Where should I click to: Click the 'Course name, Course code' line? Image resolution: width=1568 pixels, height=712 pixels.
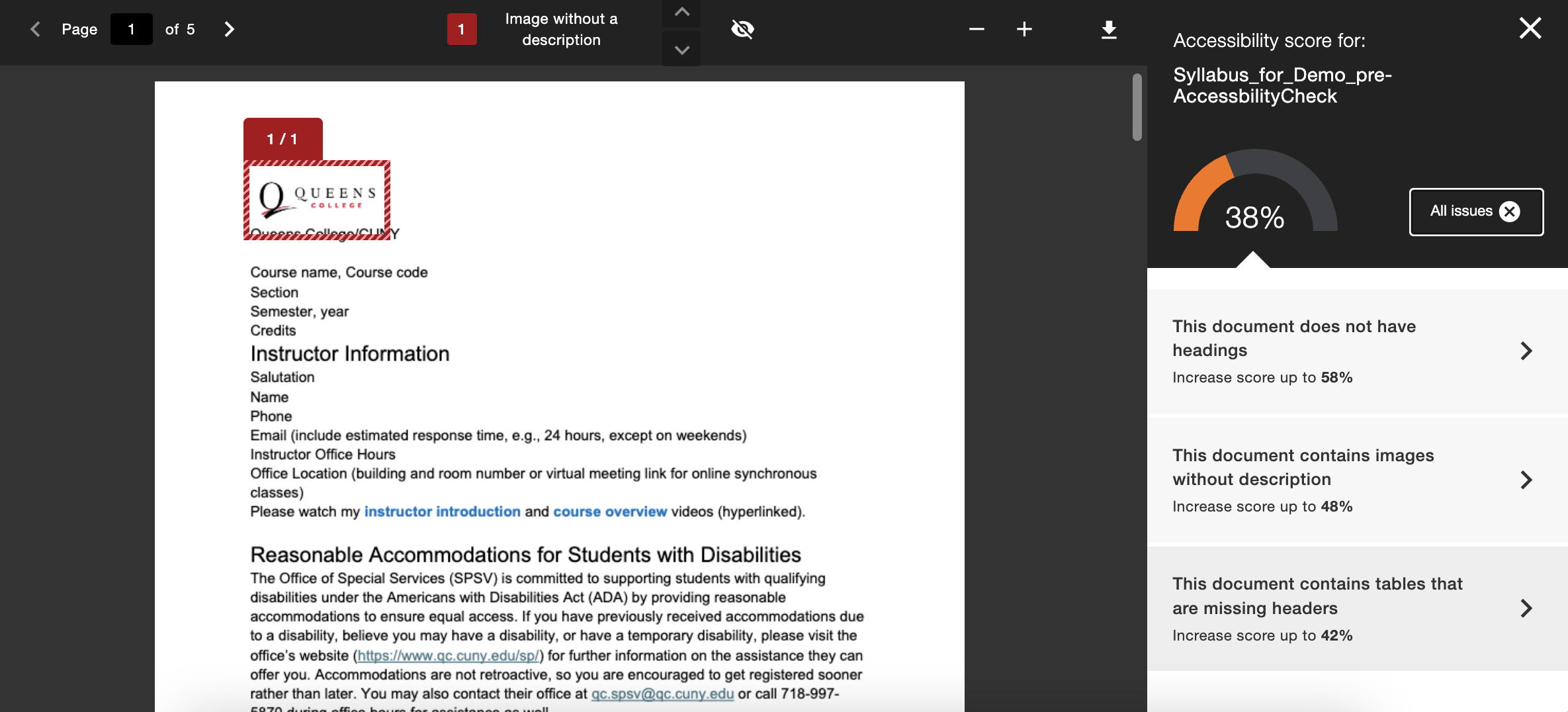coord(339,273)
